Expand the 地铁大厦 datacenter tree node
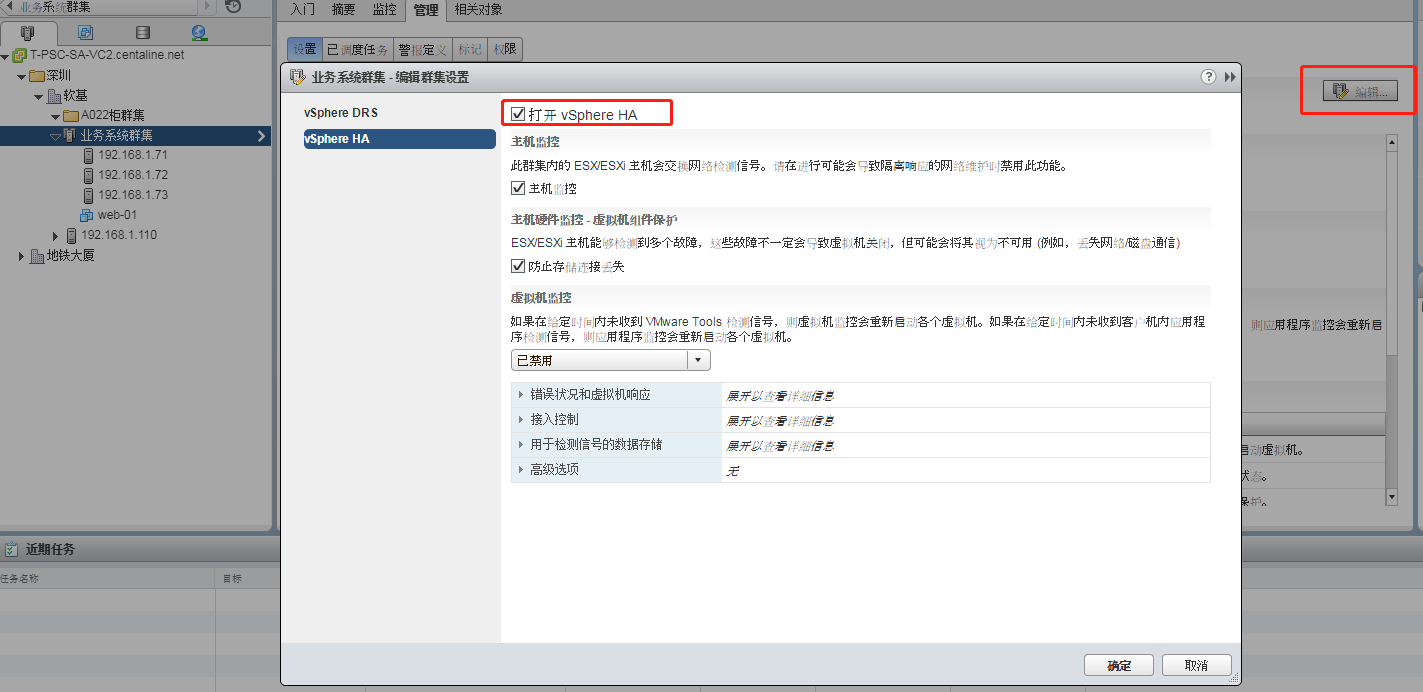 (22, 256)
